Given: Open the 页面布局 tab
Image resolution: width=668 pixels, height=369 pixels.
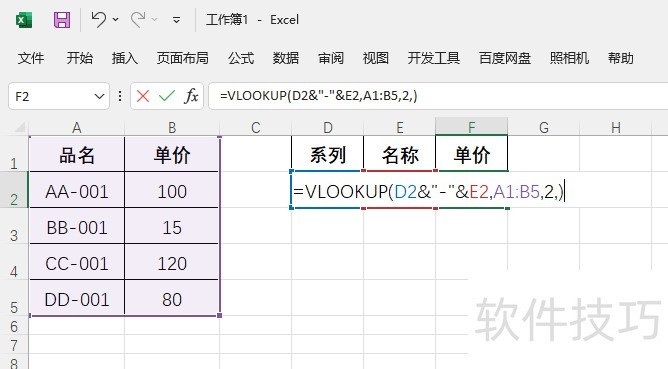Looking at the screenshot, I should click(182, 58).
